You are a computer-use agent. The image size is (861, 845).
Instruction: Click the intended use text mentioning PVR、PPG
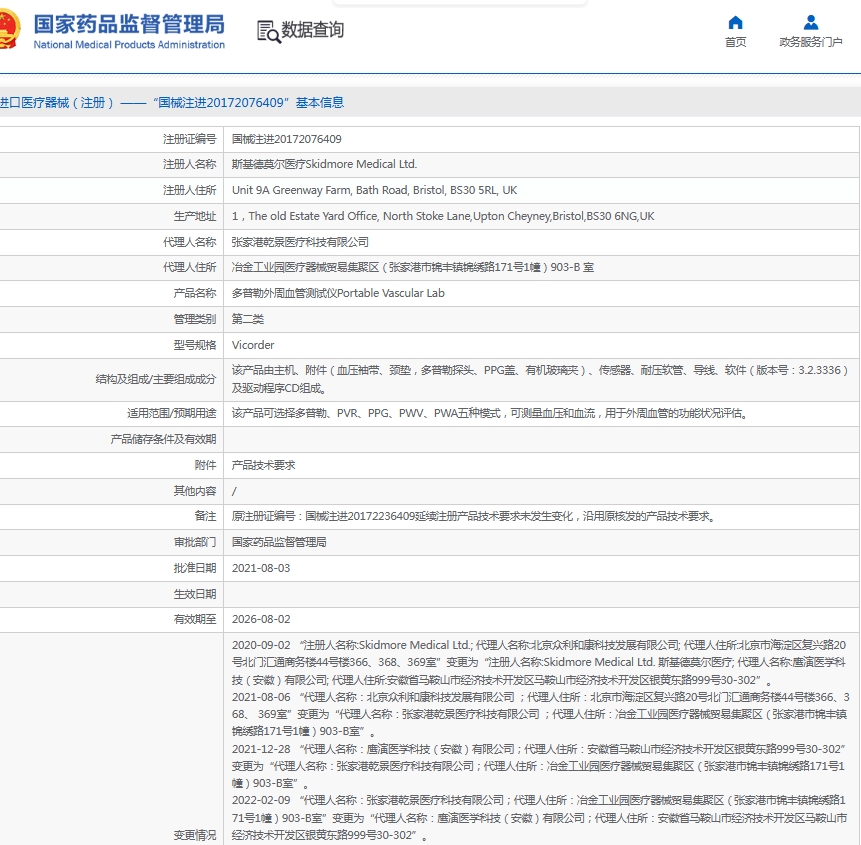(490, 413)
